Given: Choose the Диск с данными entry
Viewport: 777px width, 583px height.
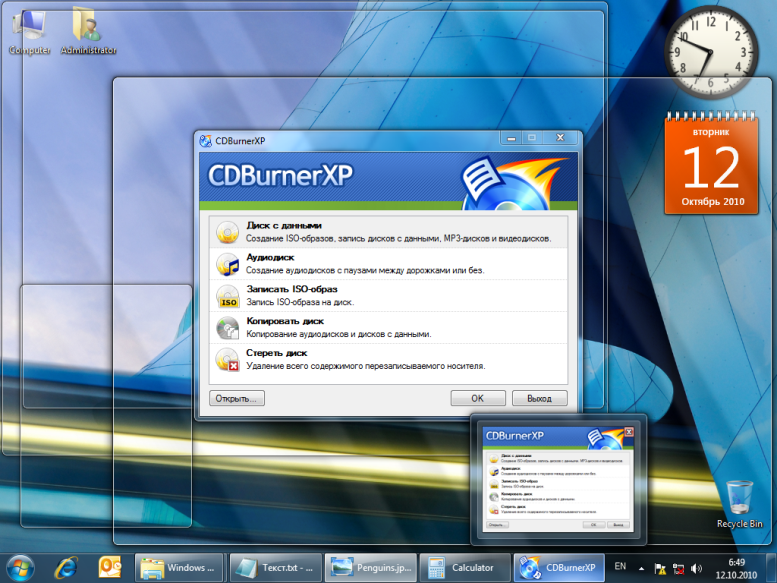Looking at the screenshot, I should 388,232.
